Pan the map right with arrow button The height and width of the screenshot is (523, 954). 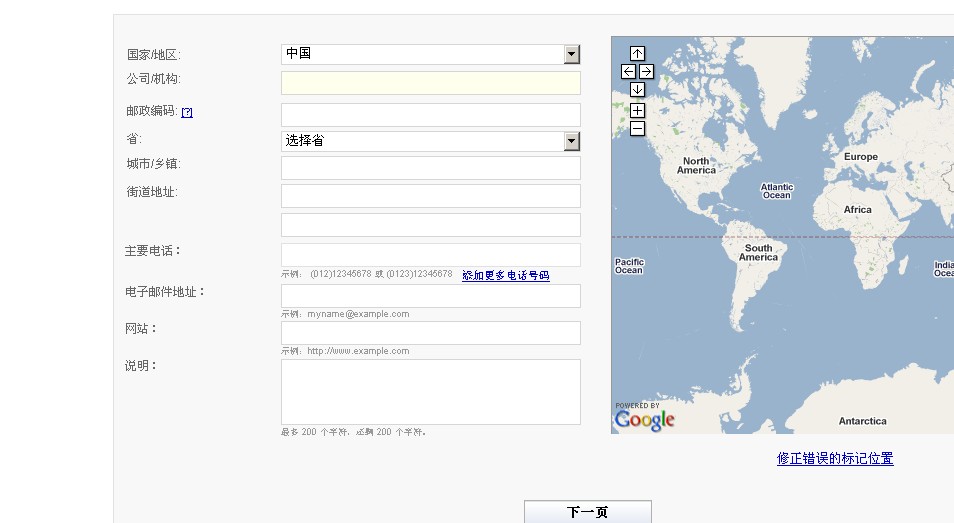coord(646,71)
